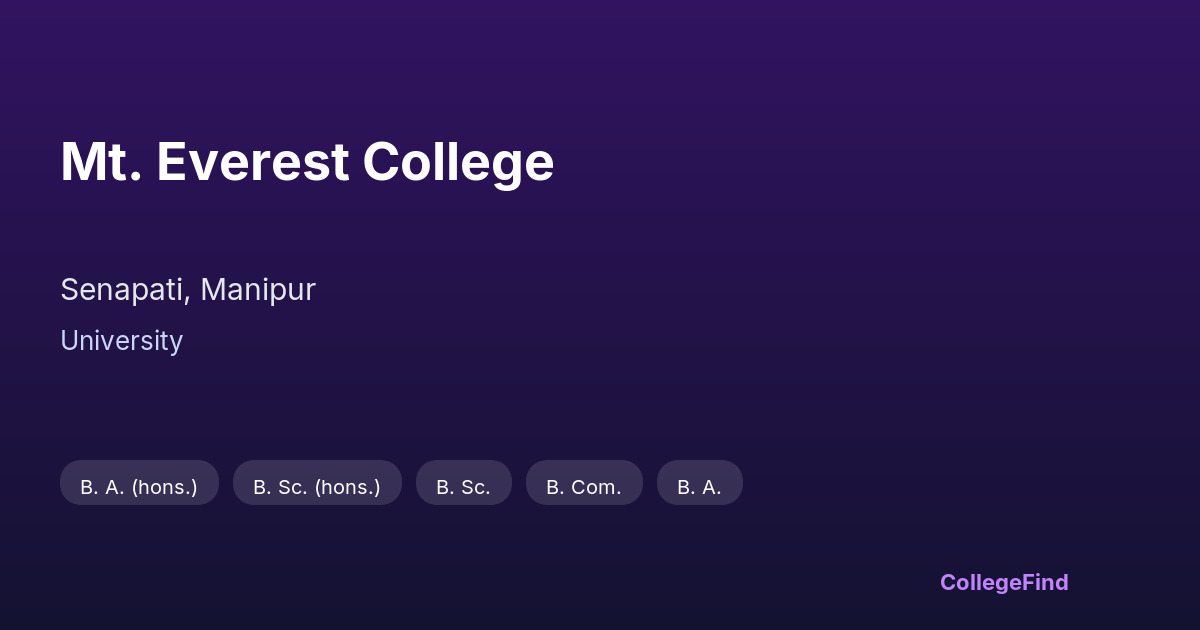The image size is (1200, 630).
Task: Click "Com." in the B. Com. chip
Action: pos(596,487)
